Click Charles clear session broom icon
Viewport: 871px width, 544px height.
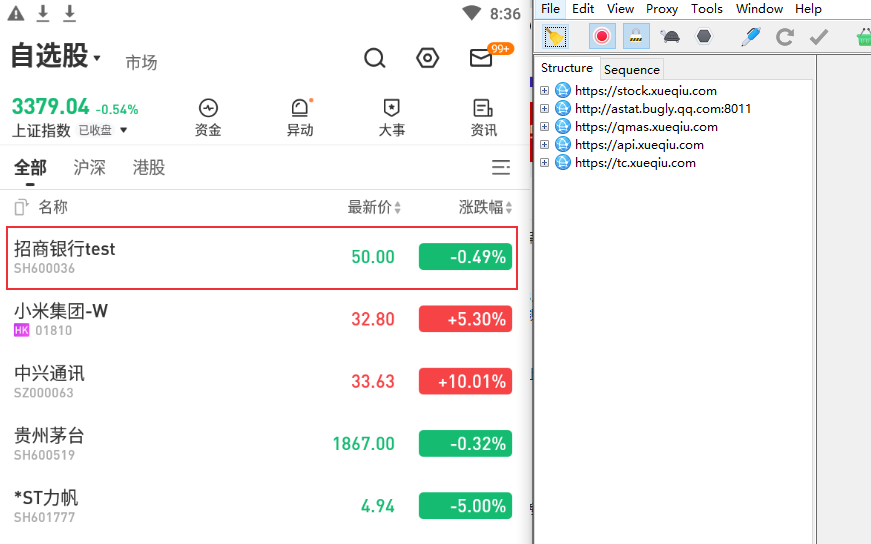click(x=555, y=37)
